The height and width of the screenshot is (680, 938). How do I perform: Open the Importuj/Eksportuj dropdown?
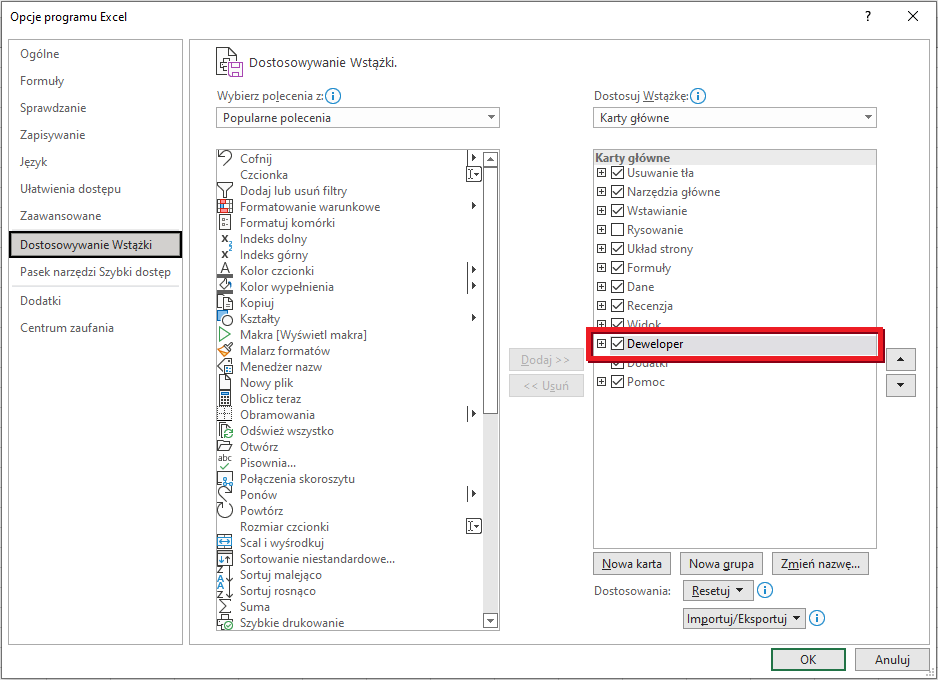[744, 618]
